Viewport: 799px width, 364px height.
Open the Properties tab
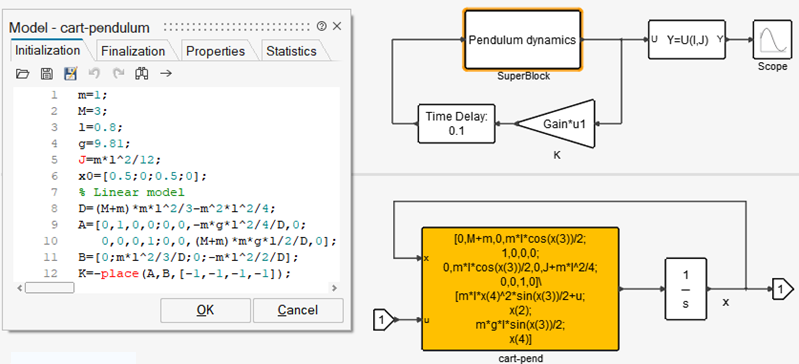point(216,51)
